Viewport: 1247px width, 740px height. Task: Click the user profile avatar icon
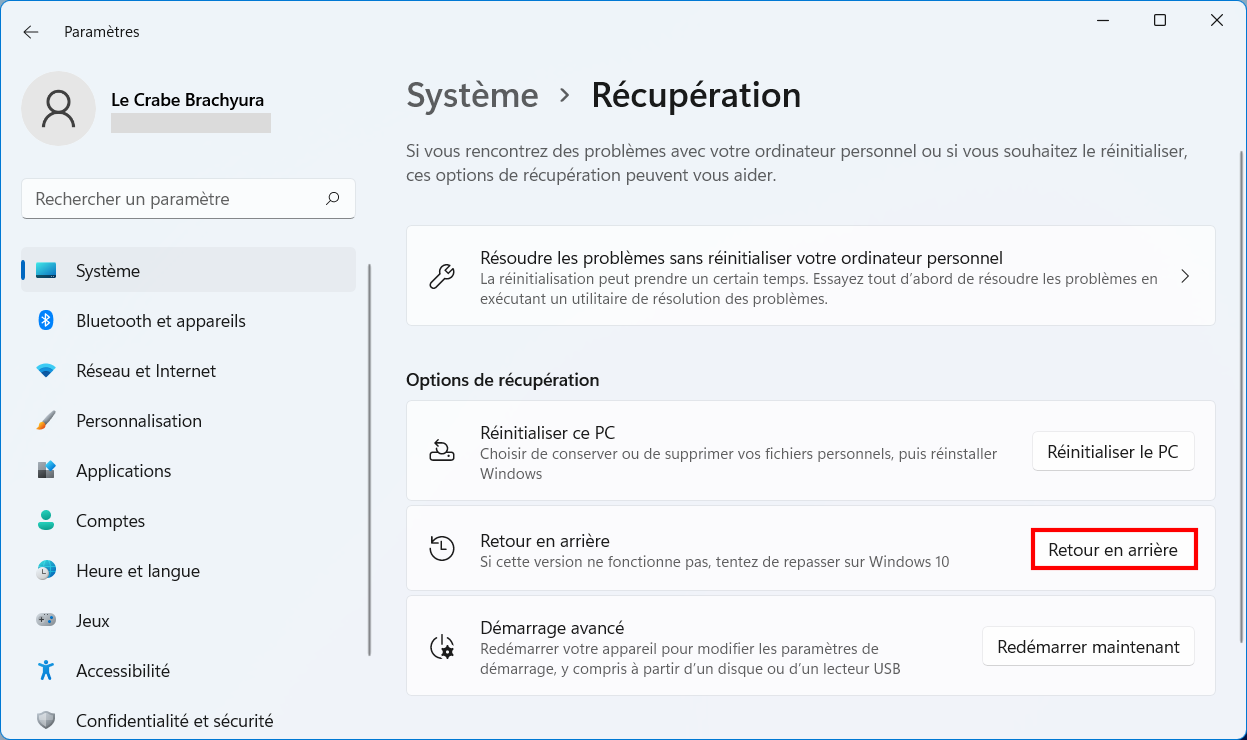click(59, 109)
